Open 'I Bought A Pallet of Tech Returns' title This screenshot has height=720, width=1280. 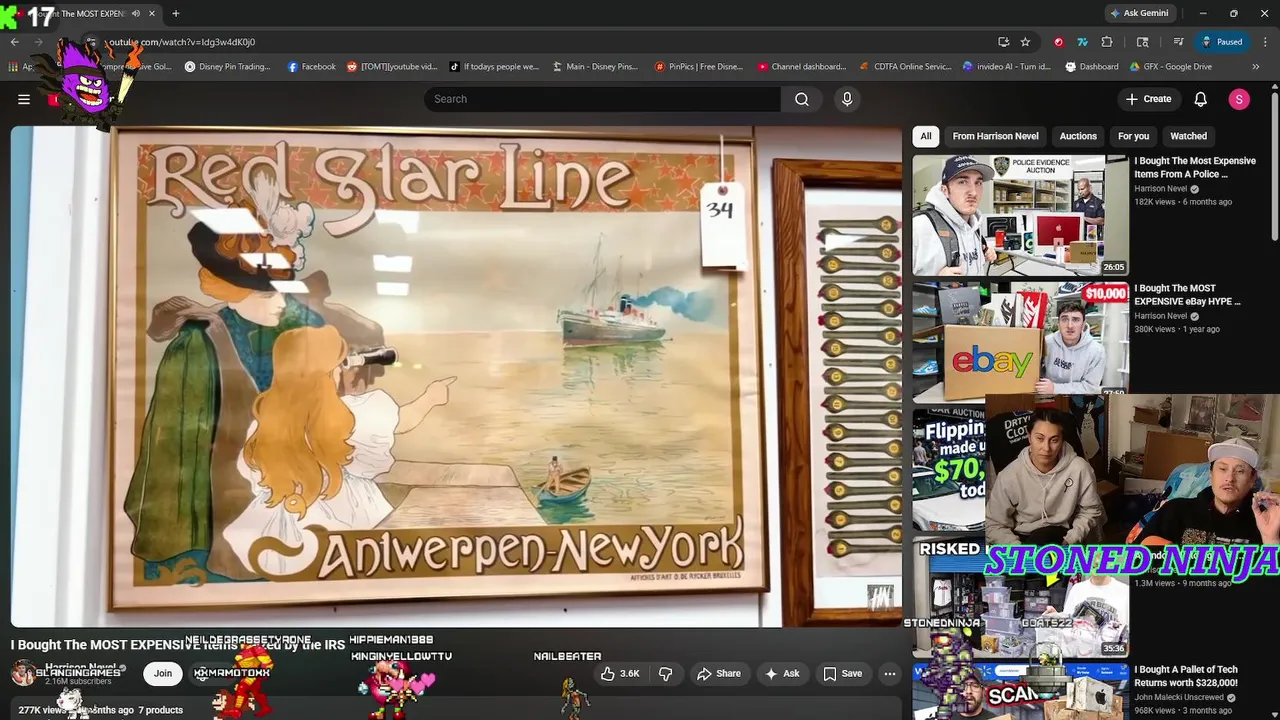point(1185,676)
